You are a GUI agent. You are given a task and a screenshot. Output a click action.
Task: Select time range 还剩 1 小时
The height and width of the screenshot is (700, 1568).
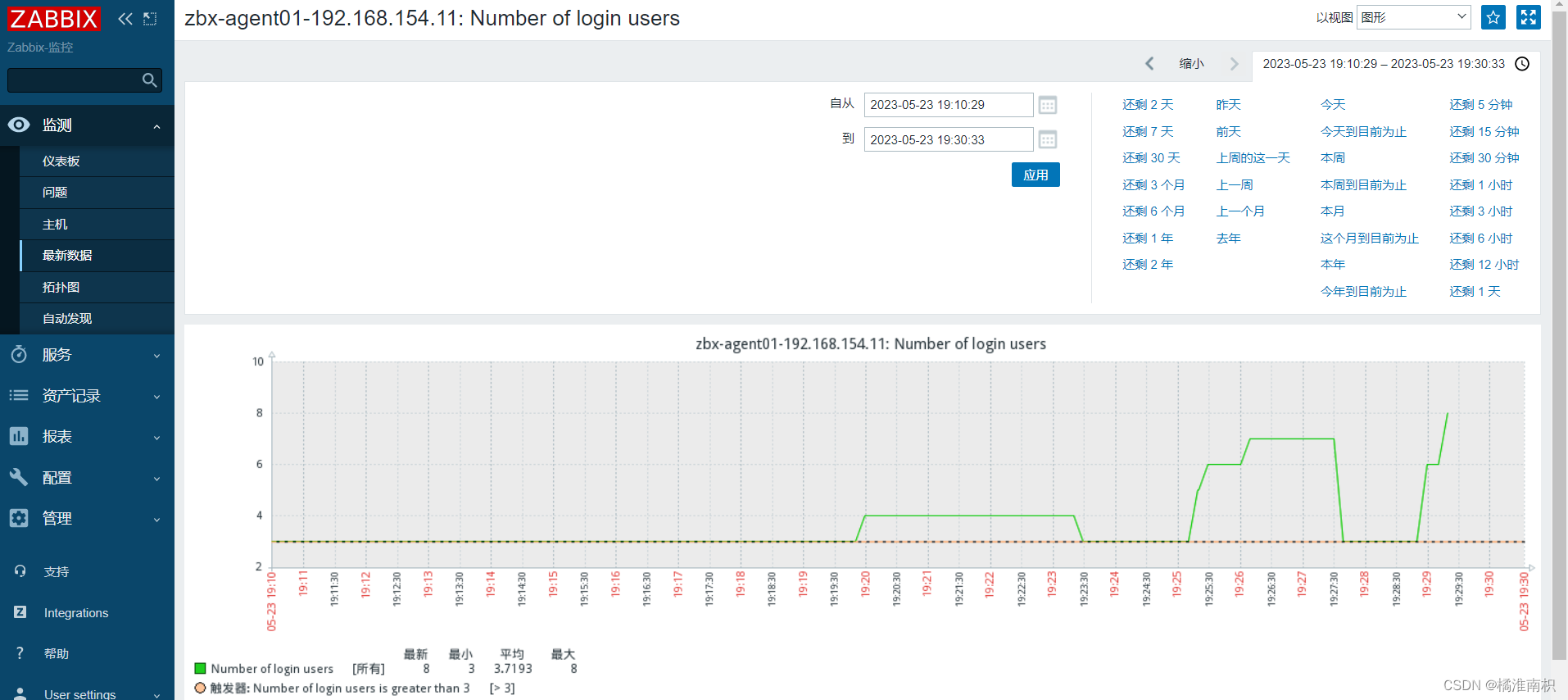click(1480, 184)
